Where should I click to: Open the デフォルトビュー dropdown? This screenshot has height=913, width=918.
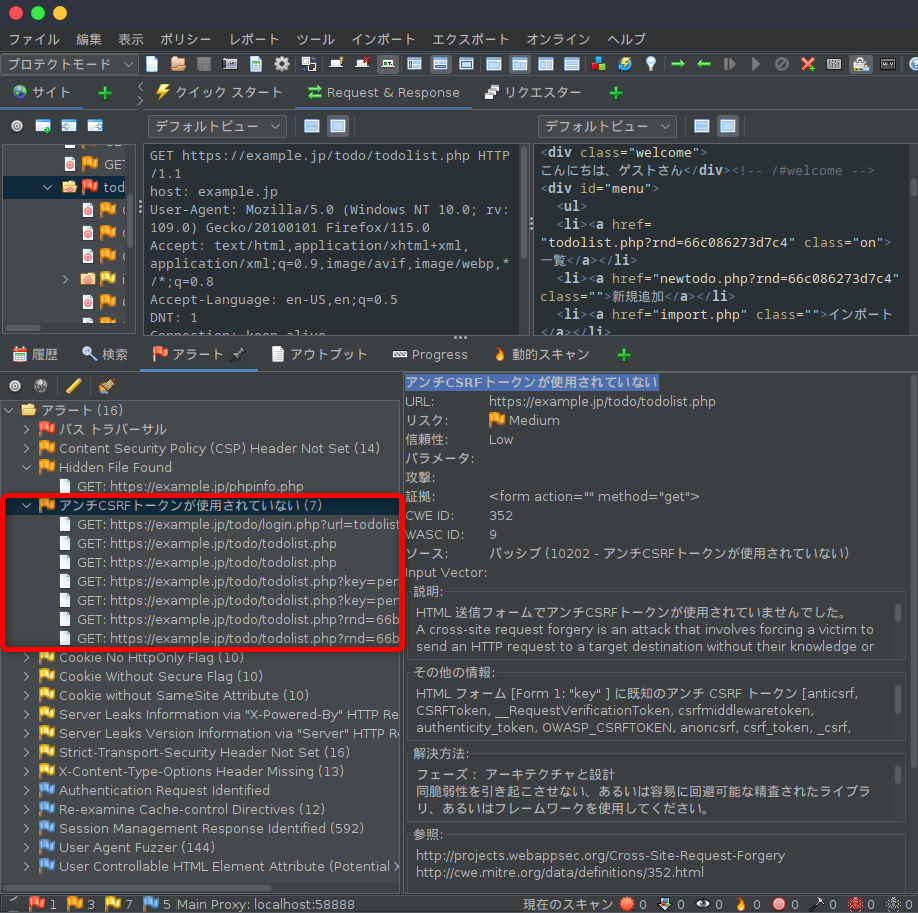click(216, 126)
